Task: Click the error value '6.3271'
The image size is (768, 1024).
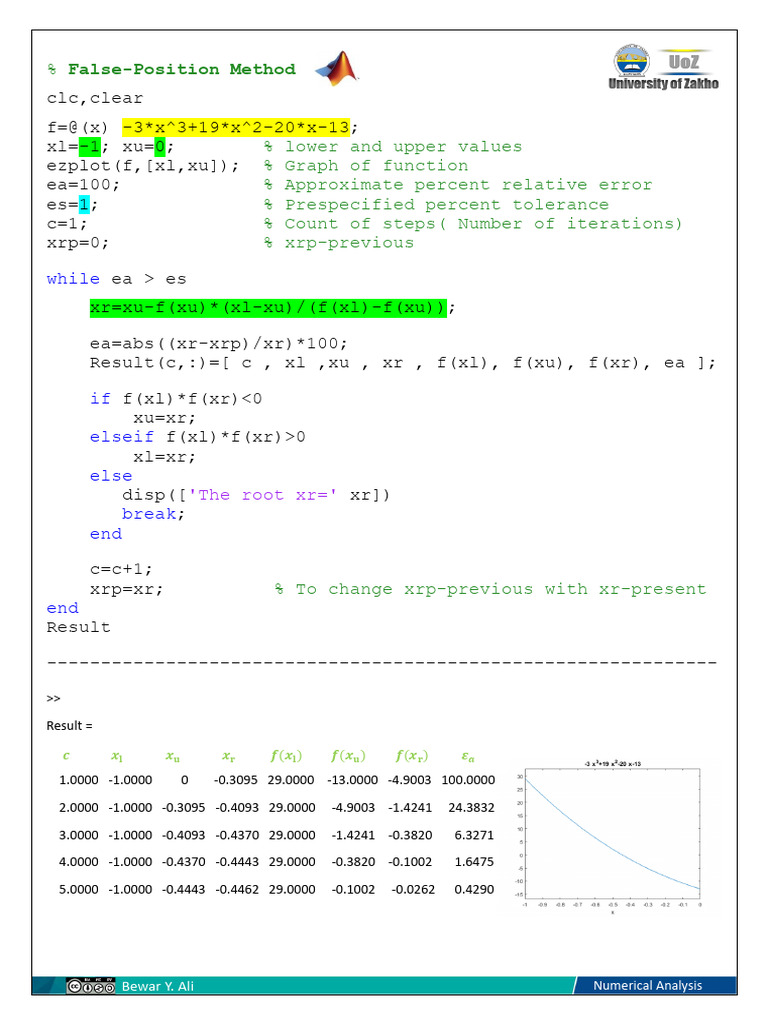Action: click(x=474, y=835)
